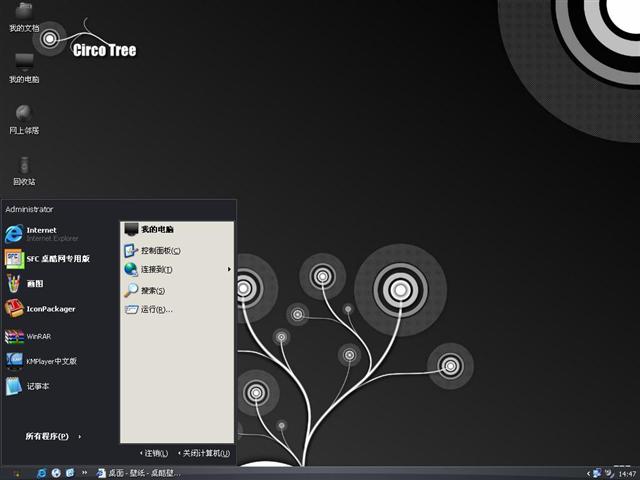The height and width of the screenshot is (480, 640).
Task: Choose 运行(R)... in the Start menu
Action: point(155,310)
